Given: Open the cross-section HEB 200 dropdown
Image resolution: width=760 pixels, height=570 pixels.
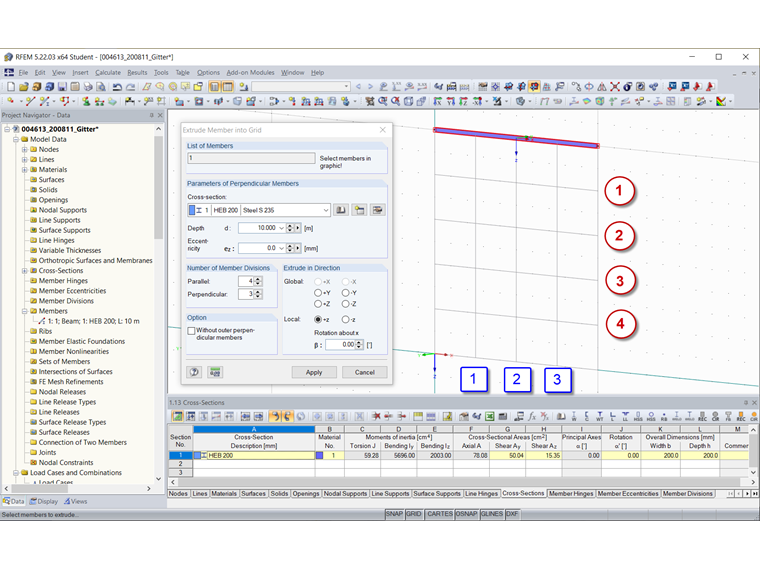Looking at the screenshot, I should pos(326,210).
